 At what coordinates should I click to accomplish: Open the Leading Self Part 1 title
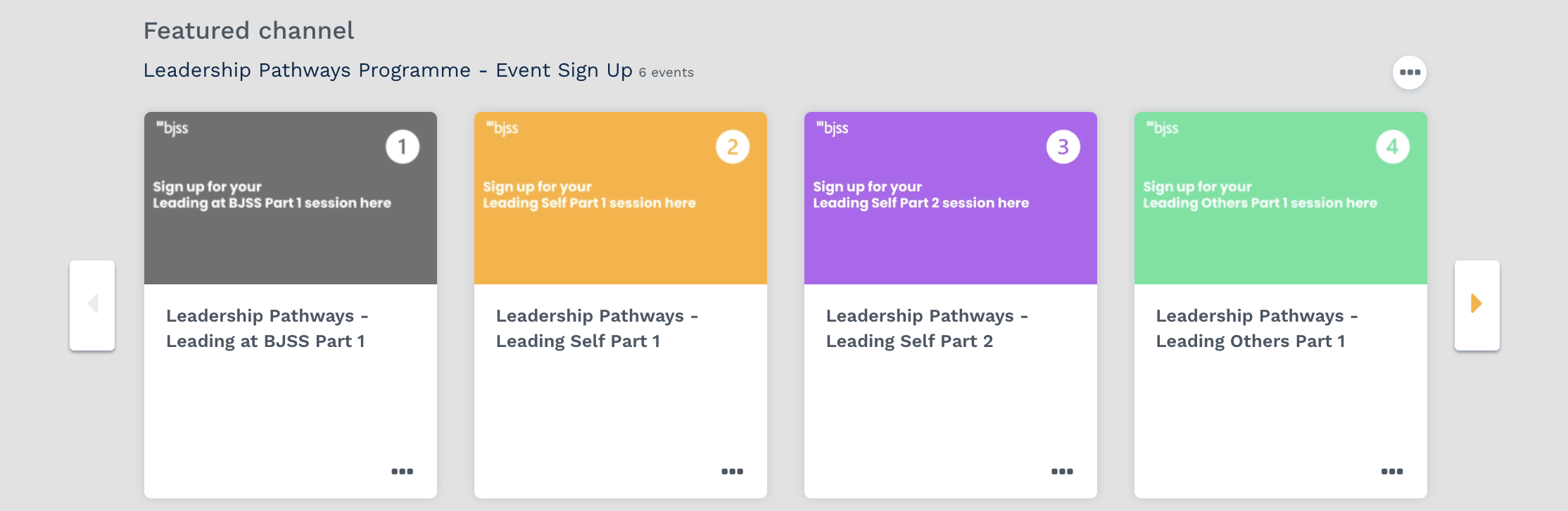597,329
